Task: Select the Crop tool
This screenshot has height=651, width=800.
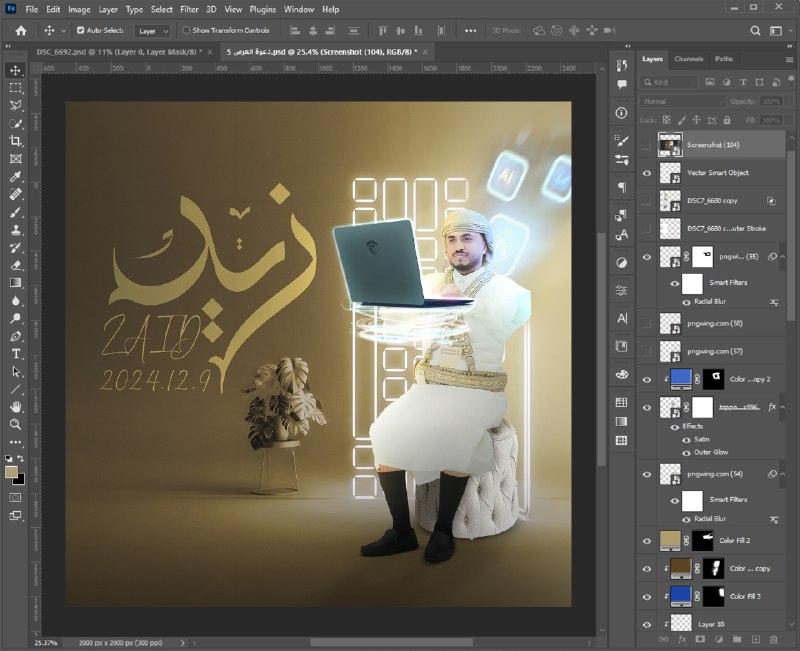Action: tap(16, 141)
